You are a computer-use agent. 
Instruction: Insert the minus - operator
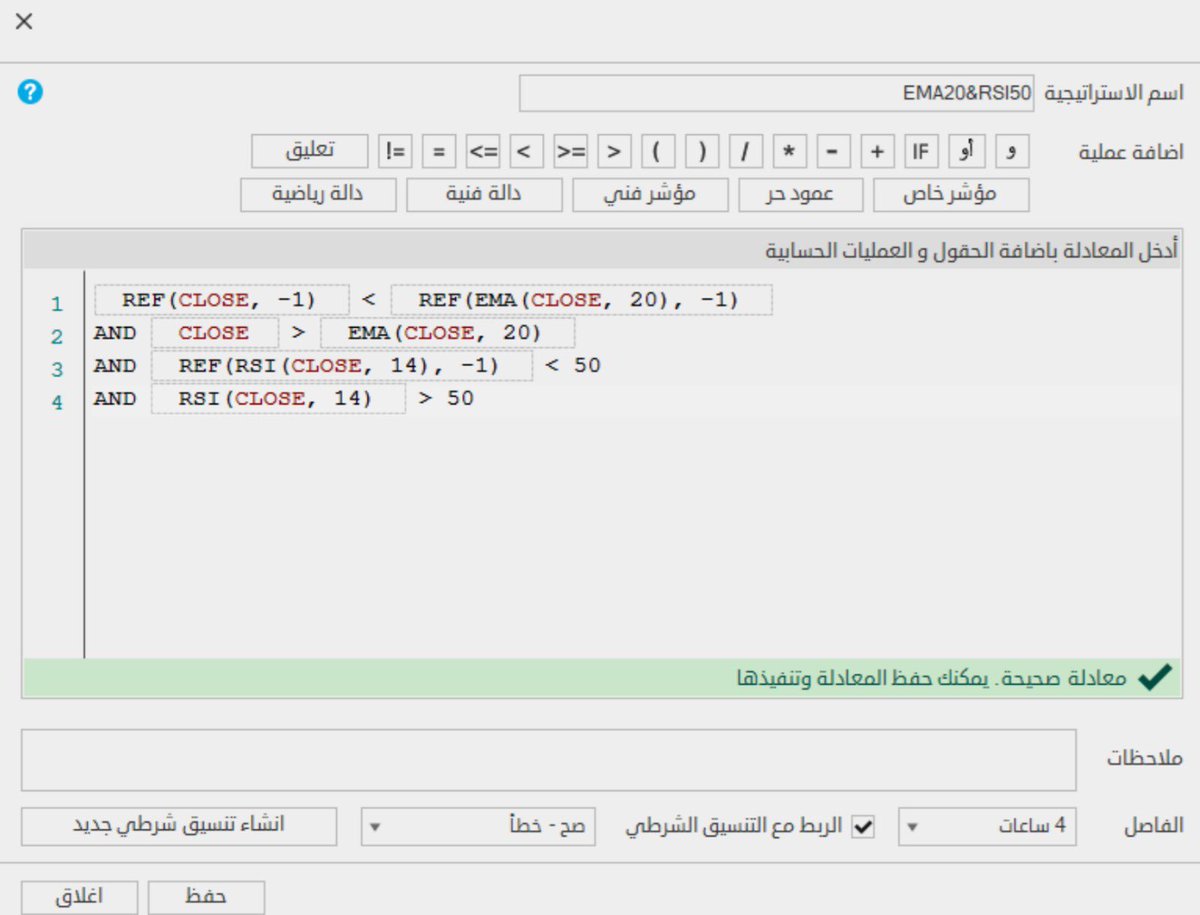coord(834,152)
